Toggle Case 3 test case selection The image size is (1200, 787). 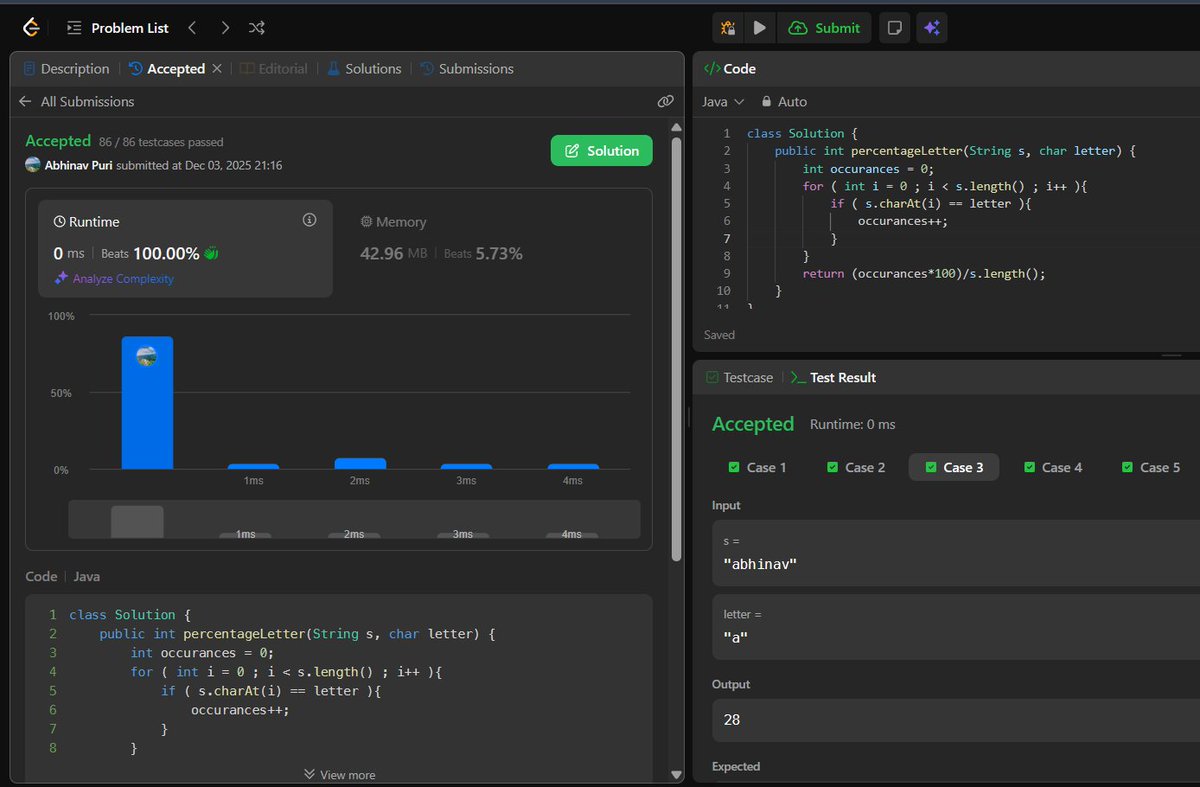[x=953, y=467]
